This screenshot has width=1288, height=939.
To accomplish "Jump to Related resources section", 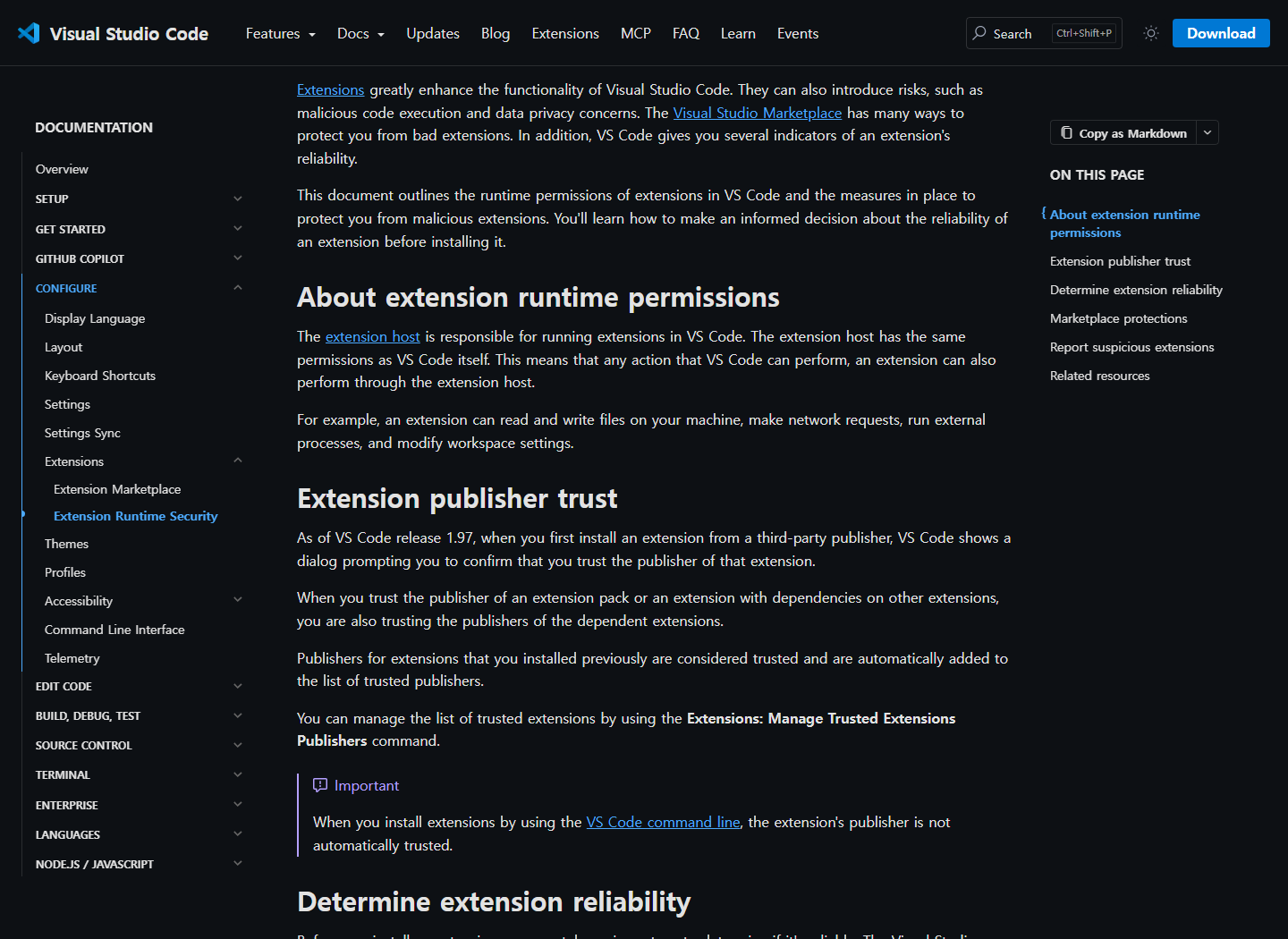I will tap(1100, 376).
